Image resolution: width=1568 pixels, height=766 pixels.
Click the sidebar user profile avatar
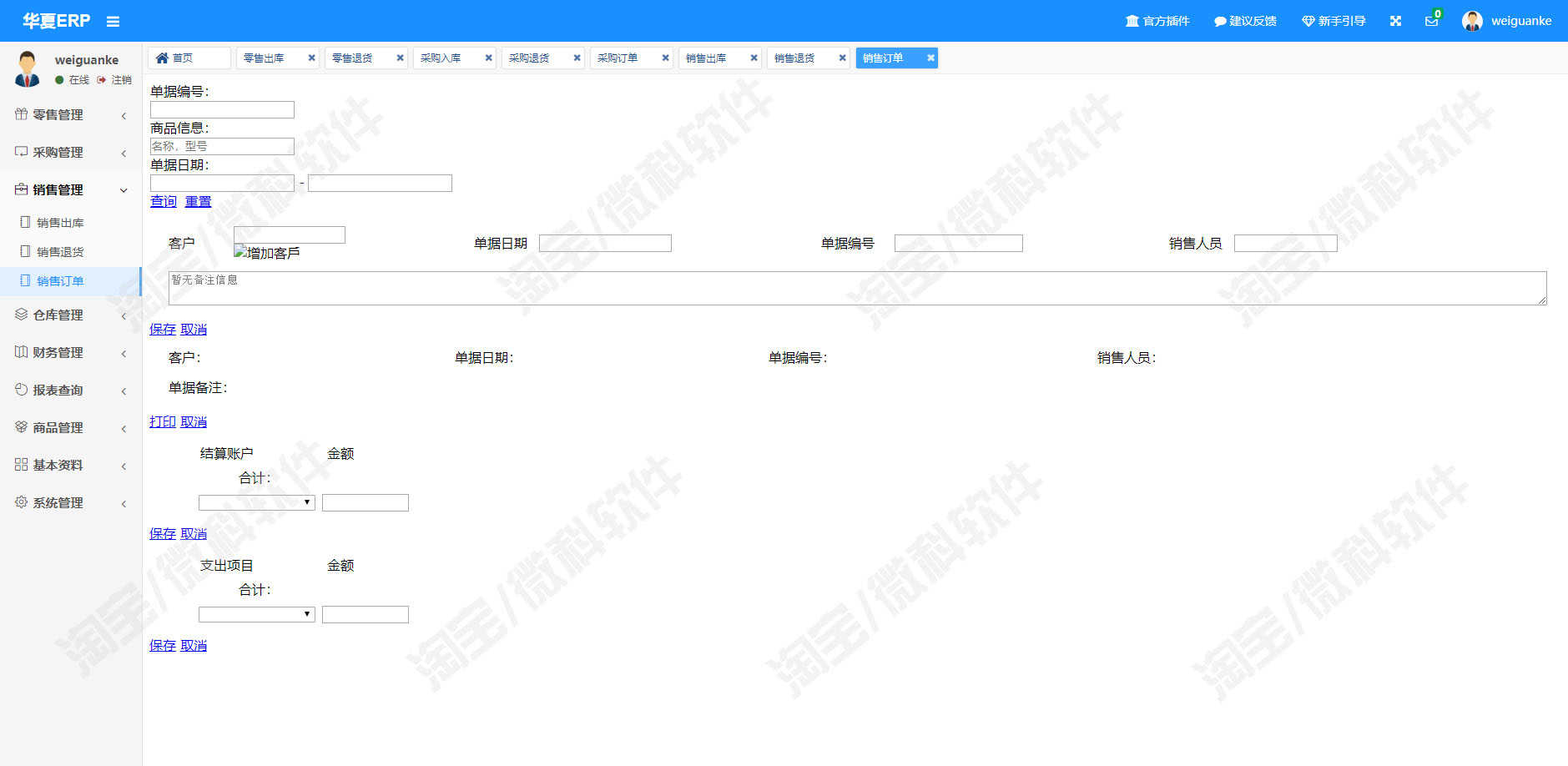pos(28,68)
